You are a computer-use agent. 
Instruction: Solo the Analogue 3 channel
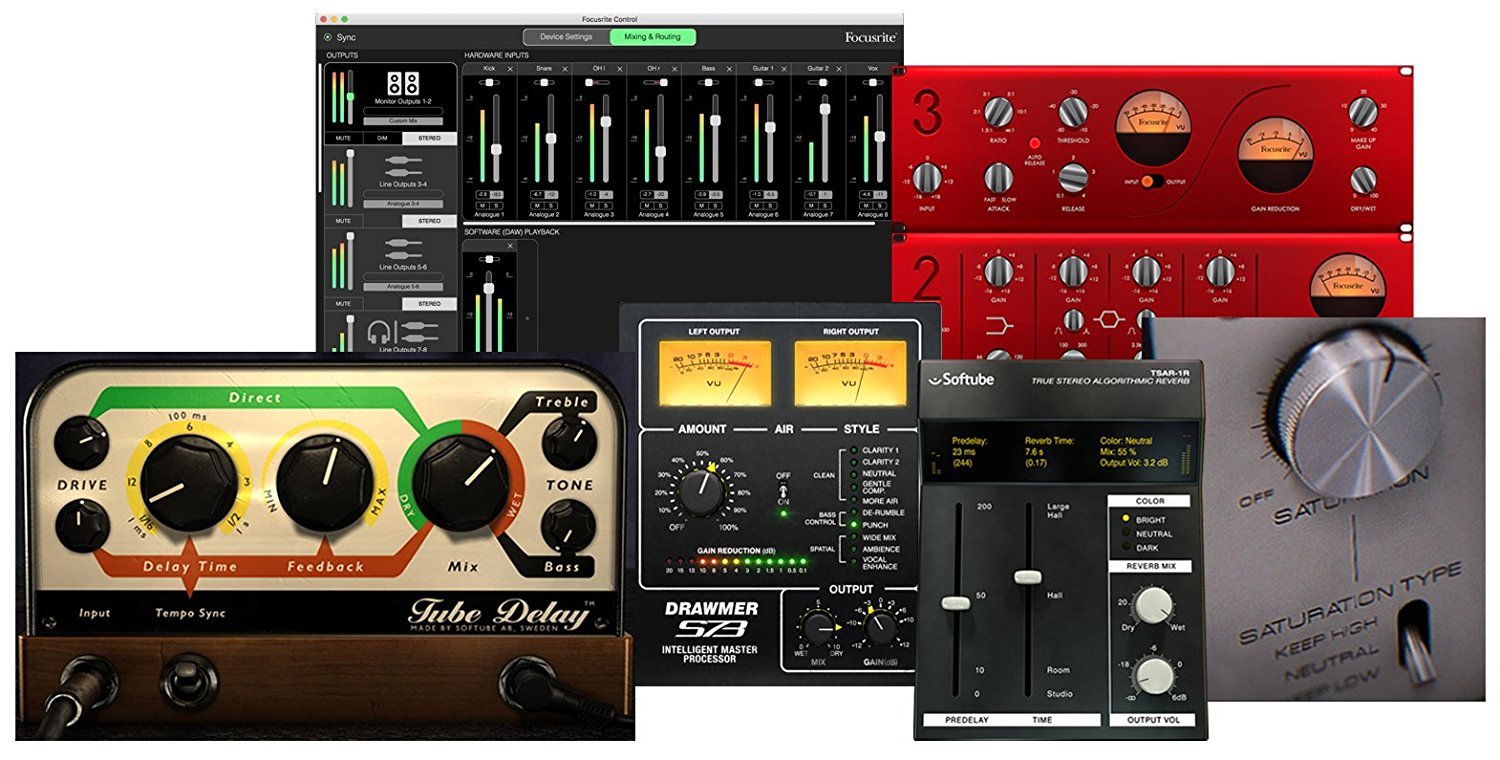click(x=604, y=205)
